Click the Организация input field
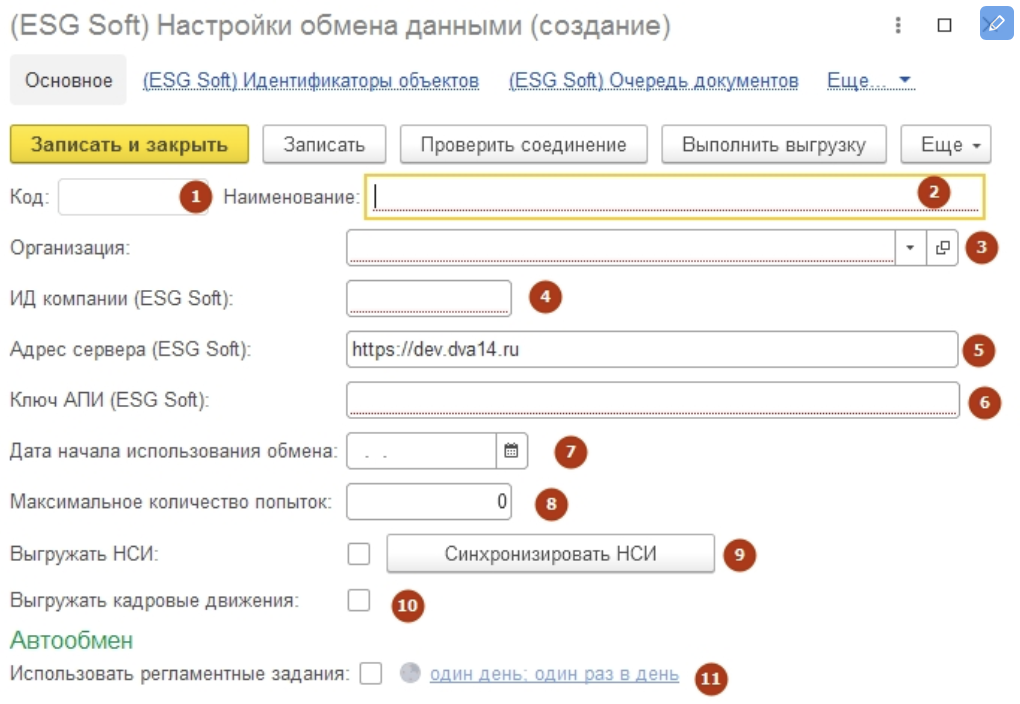The width and height of the screenshot is (1020, 704). click(x=621, y=248)
